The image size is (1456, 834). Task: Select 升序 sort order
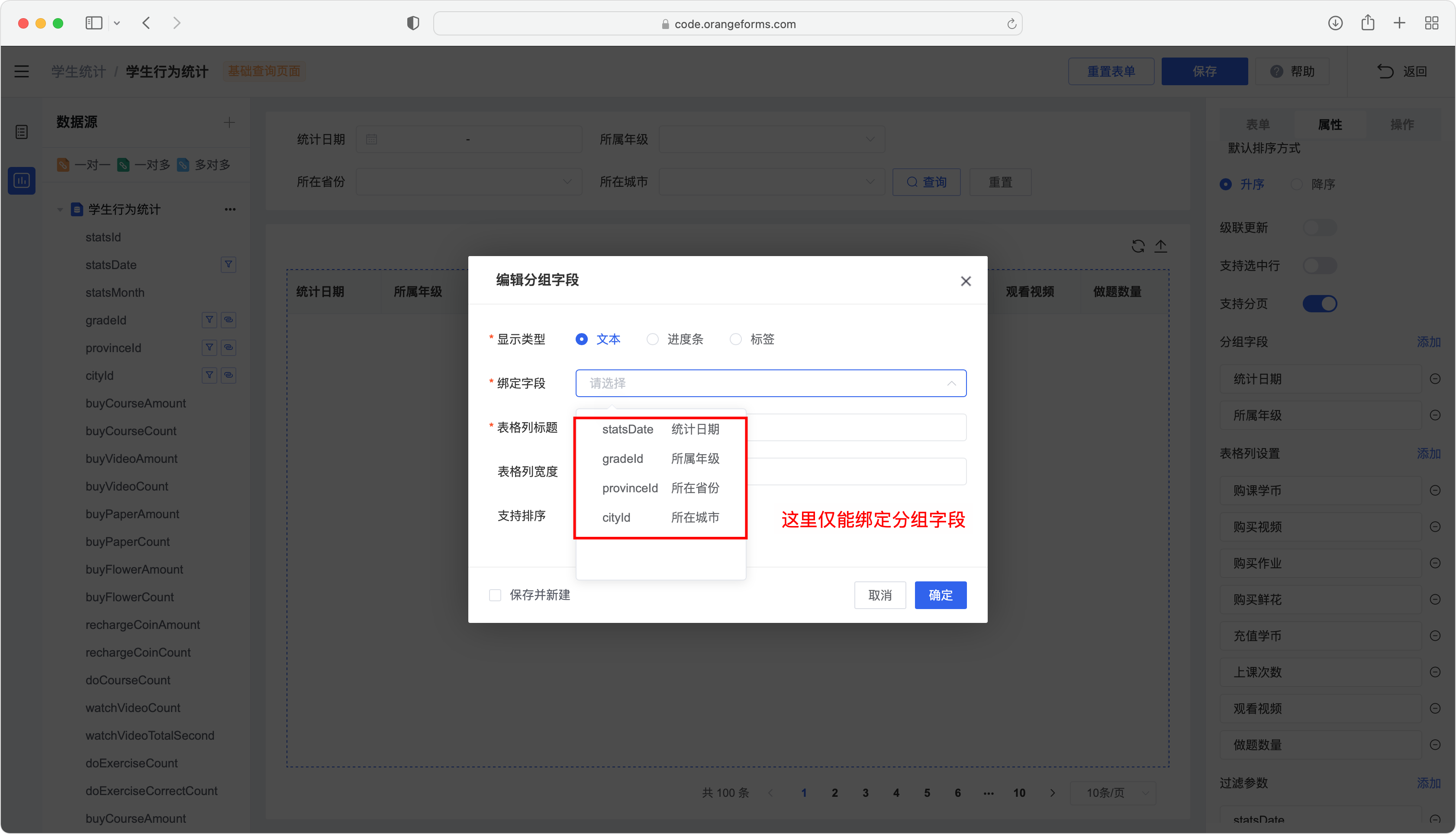click(x=1242, y=184)
